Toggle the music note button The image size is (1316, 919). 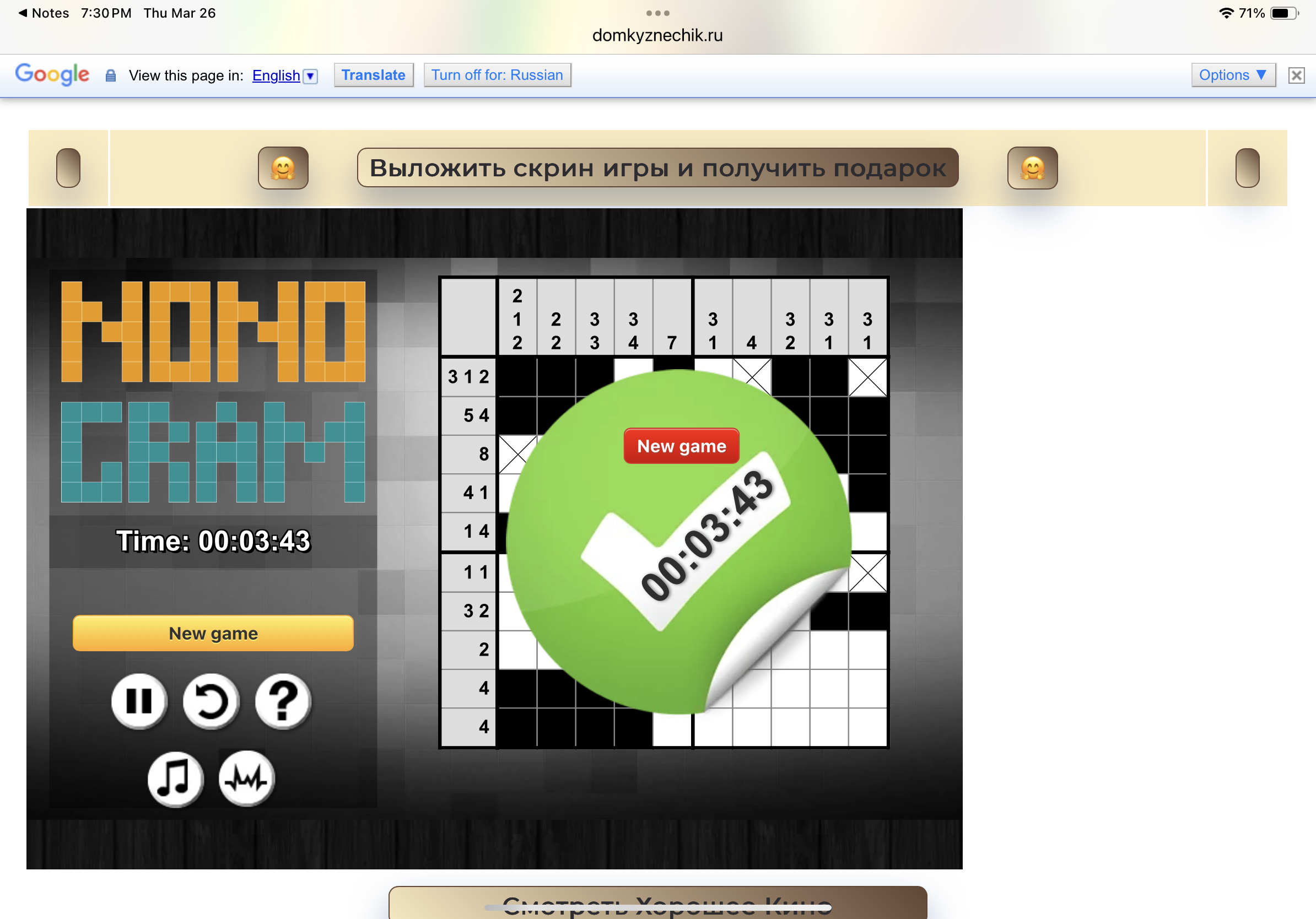click(175, 778)
